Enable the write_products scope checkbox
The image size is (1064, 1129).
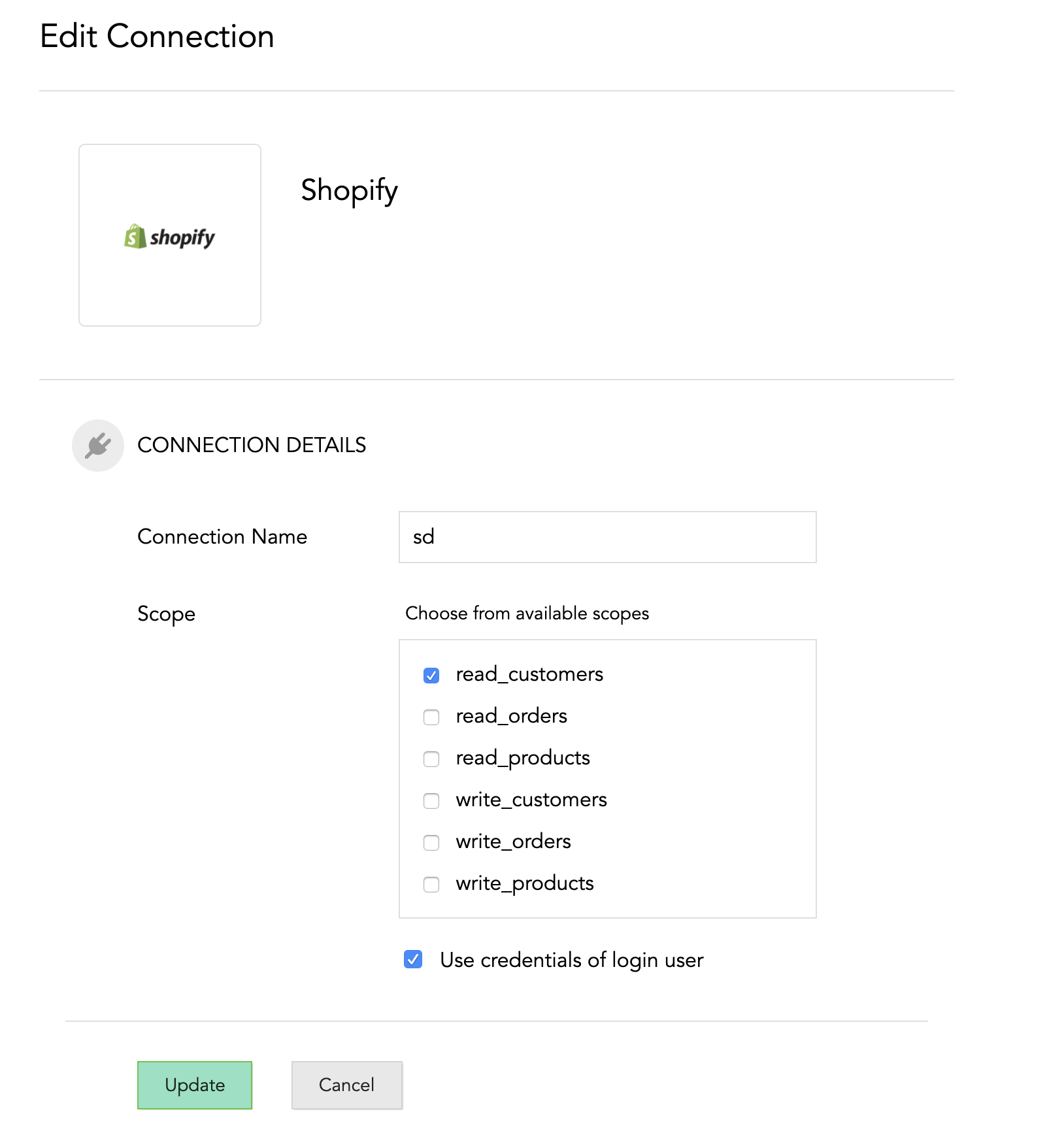point(431,884)
